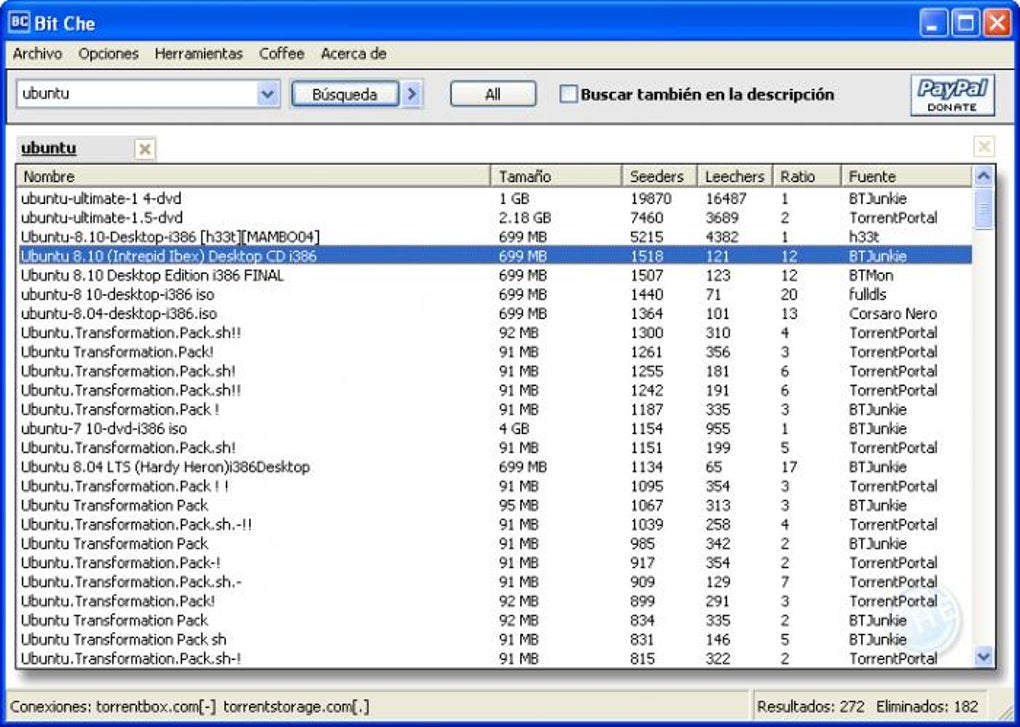Select Ubuntu Transformation Pack sh row
This screenshot has width=1020, height=727.
(495, 639)
